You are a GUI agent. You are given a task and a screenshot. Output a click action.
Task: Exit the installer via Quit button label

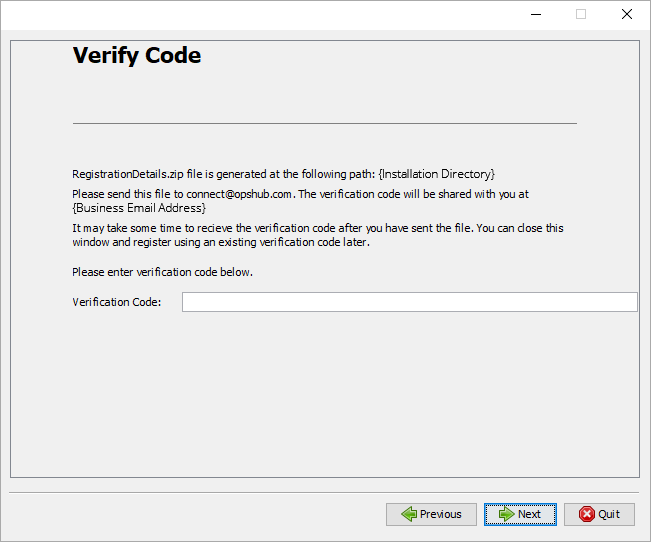tap(609, 514)
